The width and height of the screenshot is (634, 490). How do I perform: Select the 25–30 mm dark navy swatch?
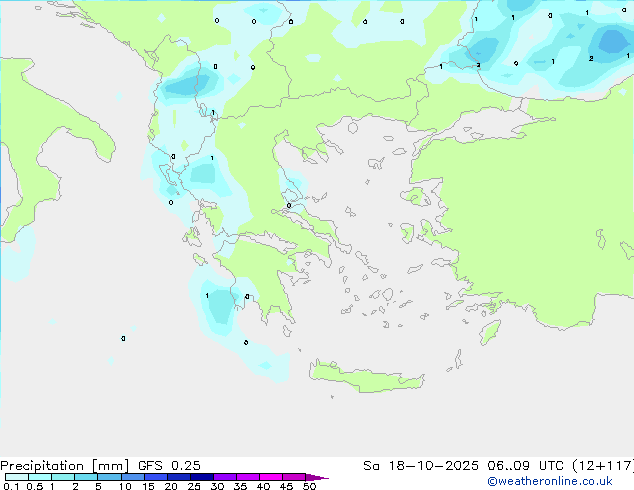201,477
